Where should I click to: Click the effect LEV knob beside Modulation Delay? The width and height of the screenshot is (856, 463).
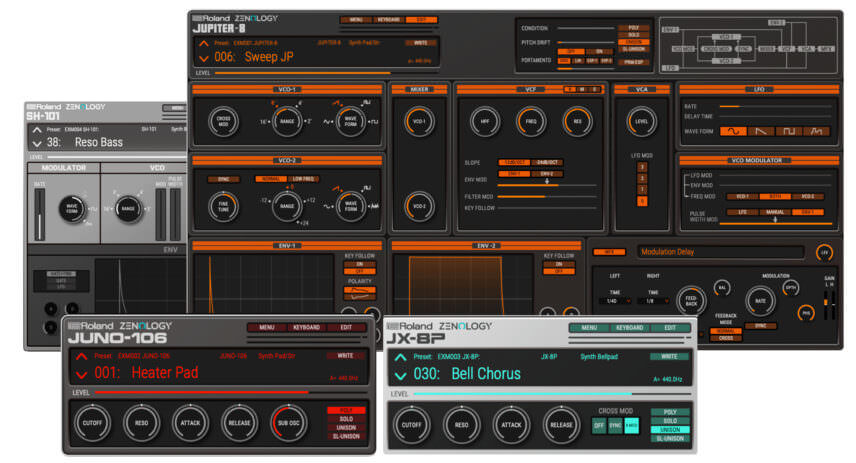pyautogui.click(x=824, y=252)
